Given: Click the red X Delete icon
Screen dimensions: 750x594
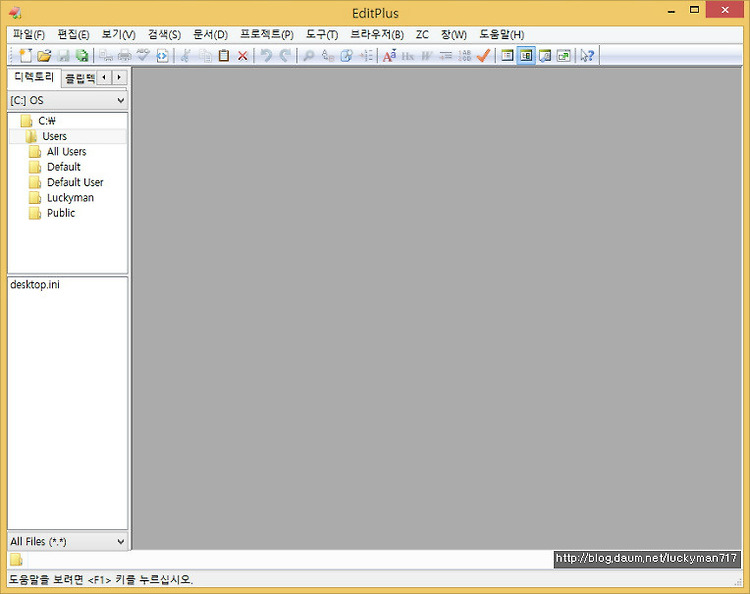Looking at the screenshot, I should point(243,55).
